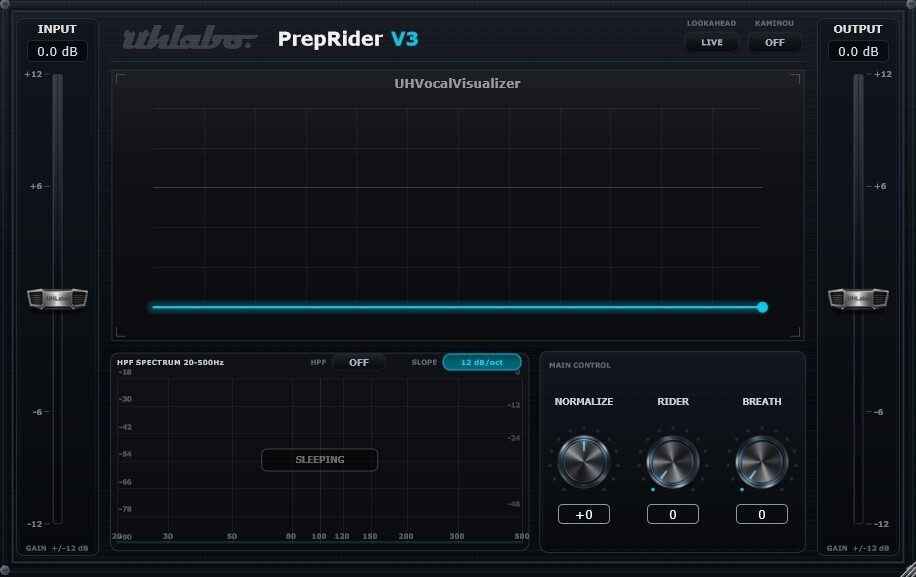
Task: Select the RIDER 0 value field
Action: [672, 515]
